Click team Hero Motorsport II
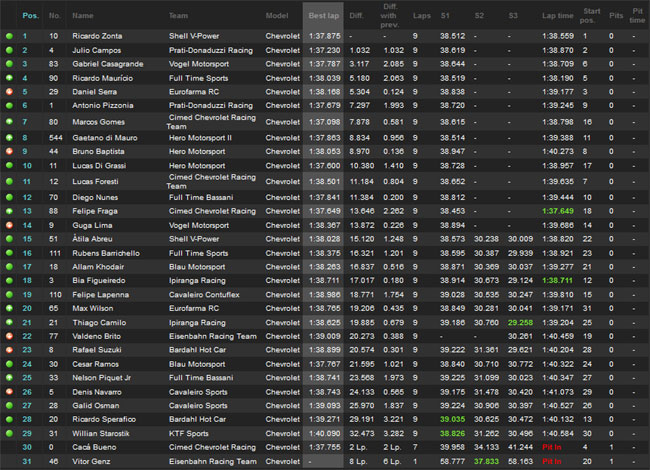The image size is (650, 470). [200, 138]
